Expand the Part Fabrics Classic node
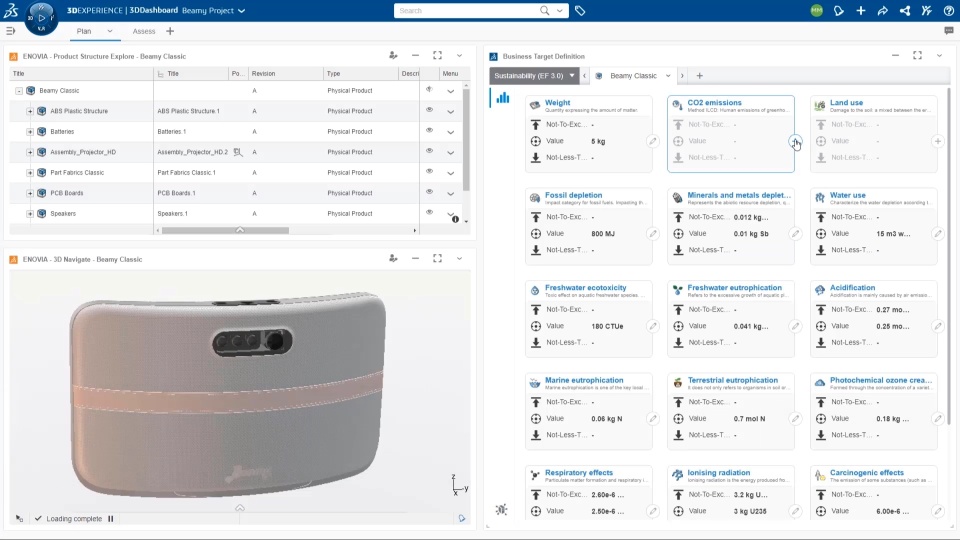960x540 pixels. click(29, 173)
